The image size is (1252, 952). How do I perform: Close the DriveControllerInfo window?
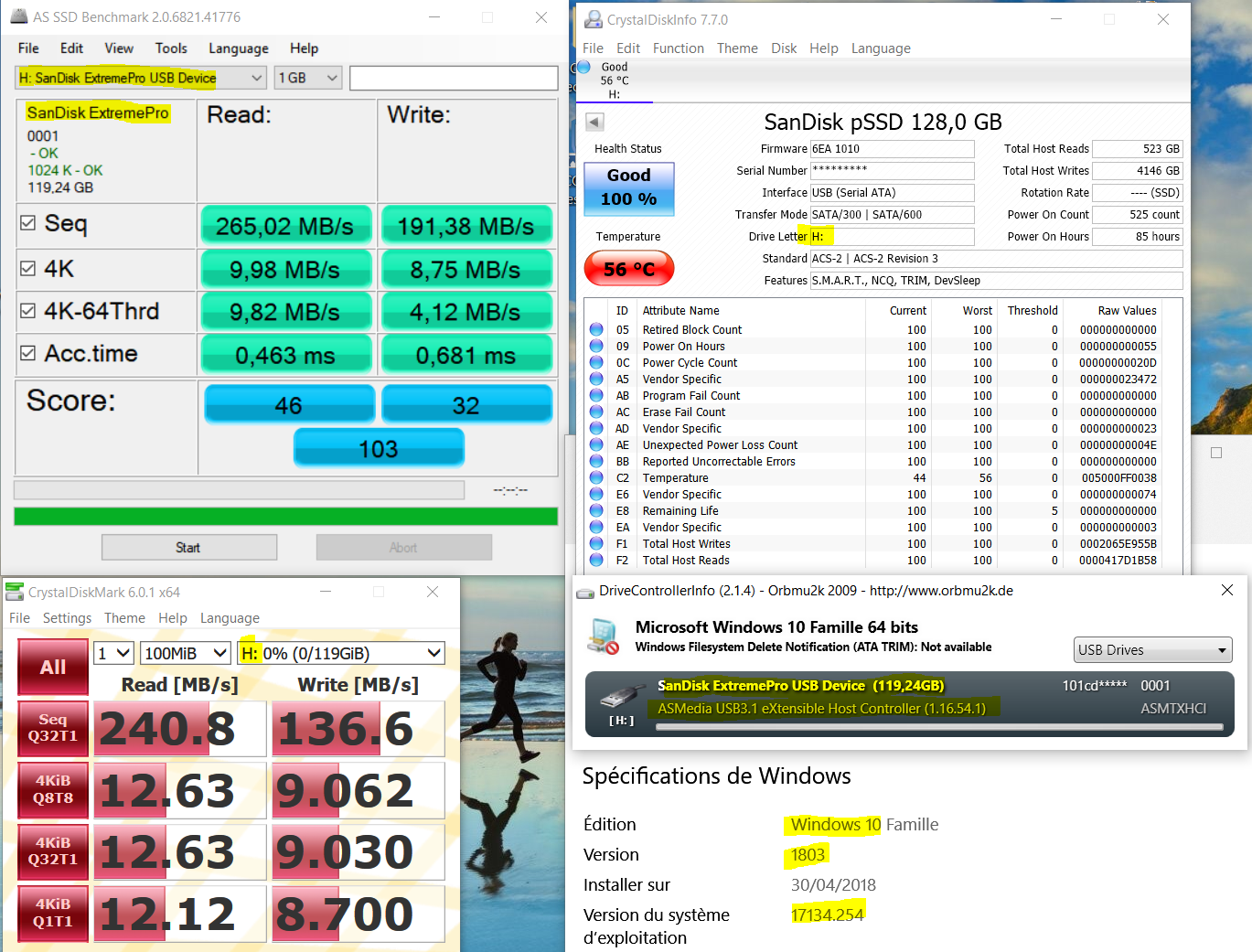tap(1227, 591)
